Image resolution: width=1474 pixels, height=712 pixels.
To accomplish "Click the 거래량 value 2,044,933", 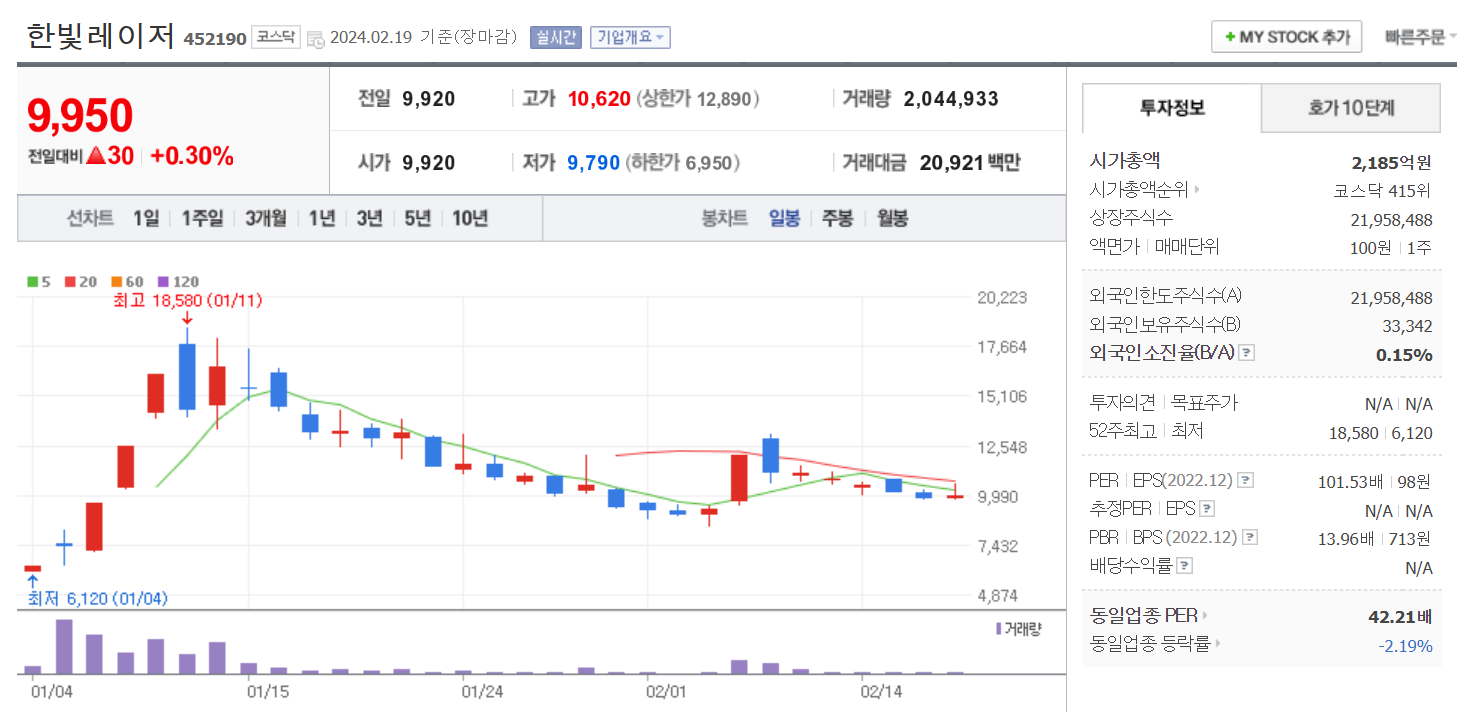I will (x=951, y=99).
